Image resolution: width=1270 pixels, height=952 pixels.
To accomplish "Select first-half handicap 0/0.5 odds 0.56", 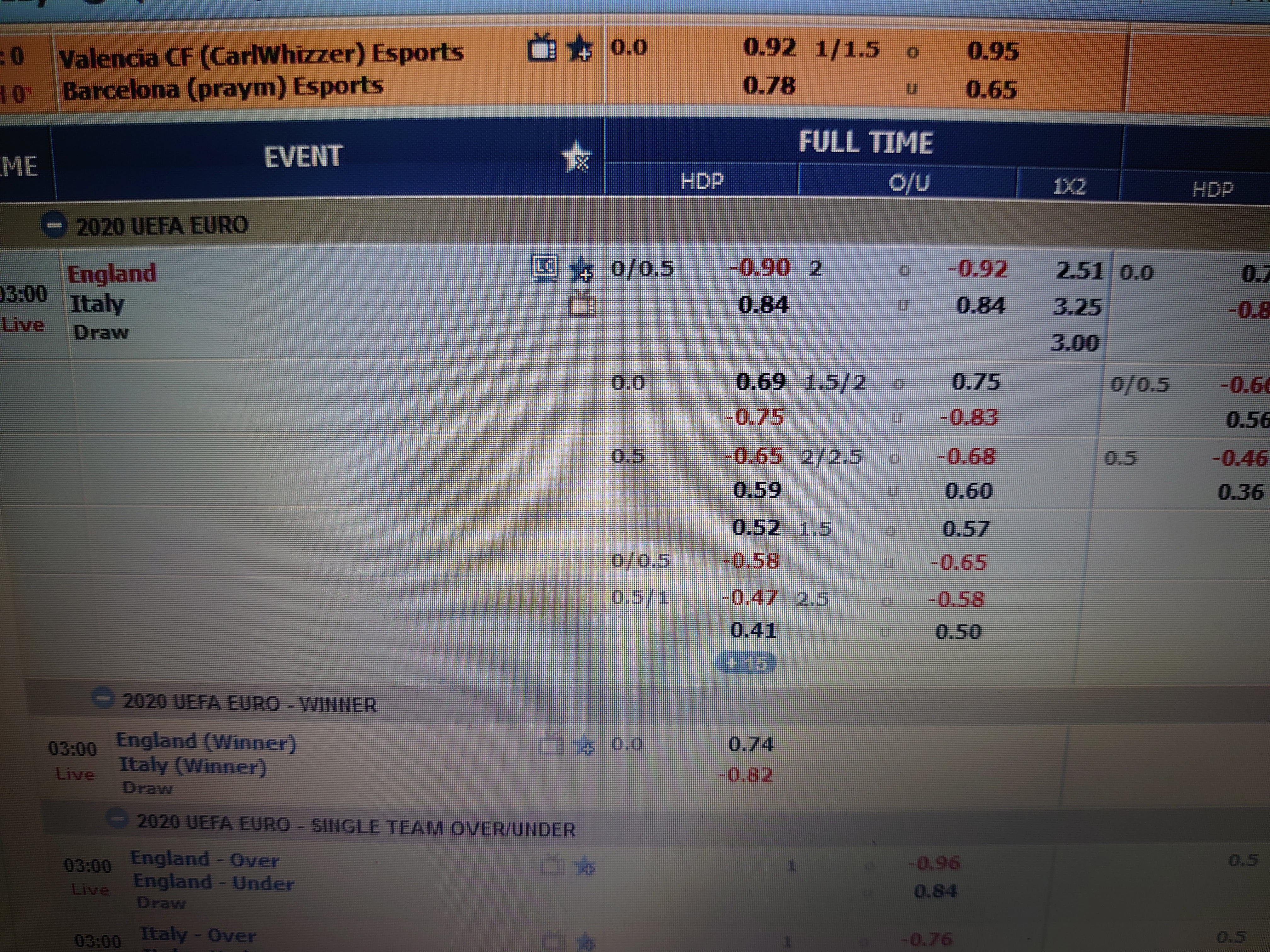I will pos(1248,420).
